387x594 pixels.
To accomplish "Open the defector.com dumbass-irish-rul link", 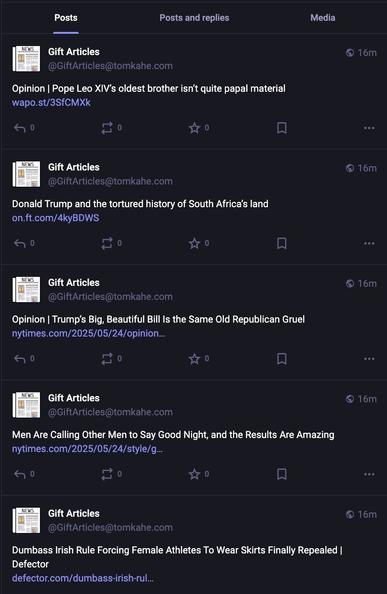I will point(83,578).
